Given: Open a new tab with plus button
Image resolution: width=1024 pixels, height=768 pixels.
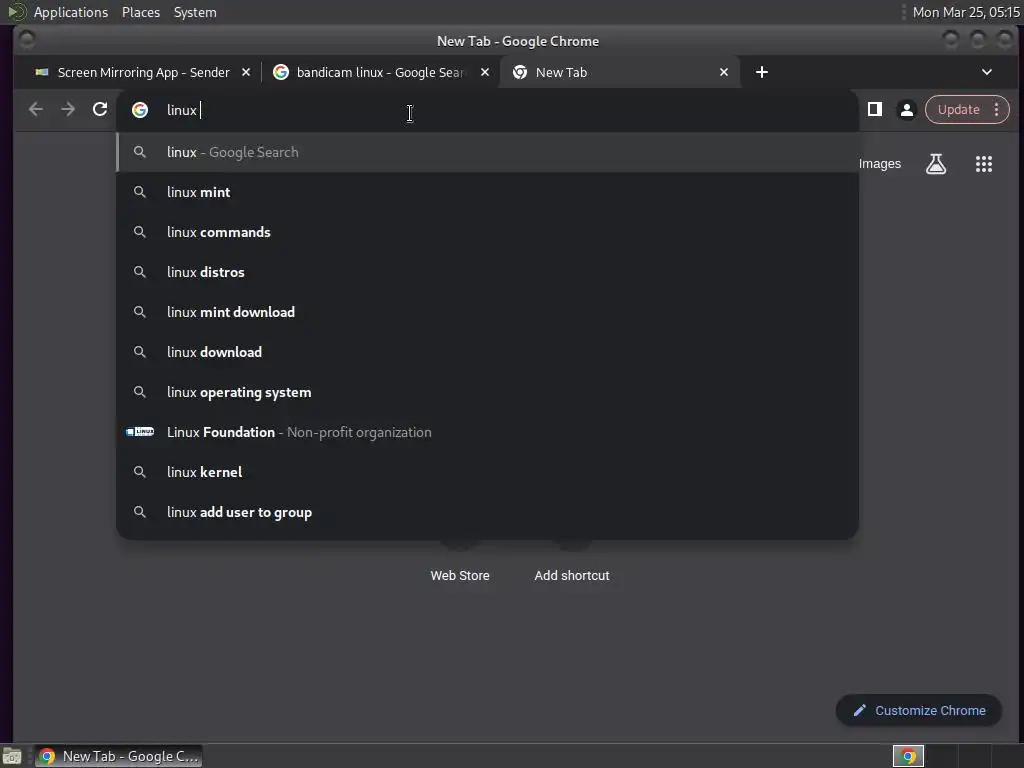Looking at the screenshot, I should (x=761, y=72).
